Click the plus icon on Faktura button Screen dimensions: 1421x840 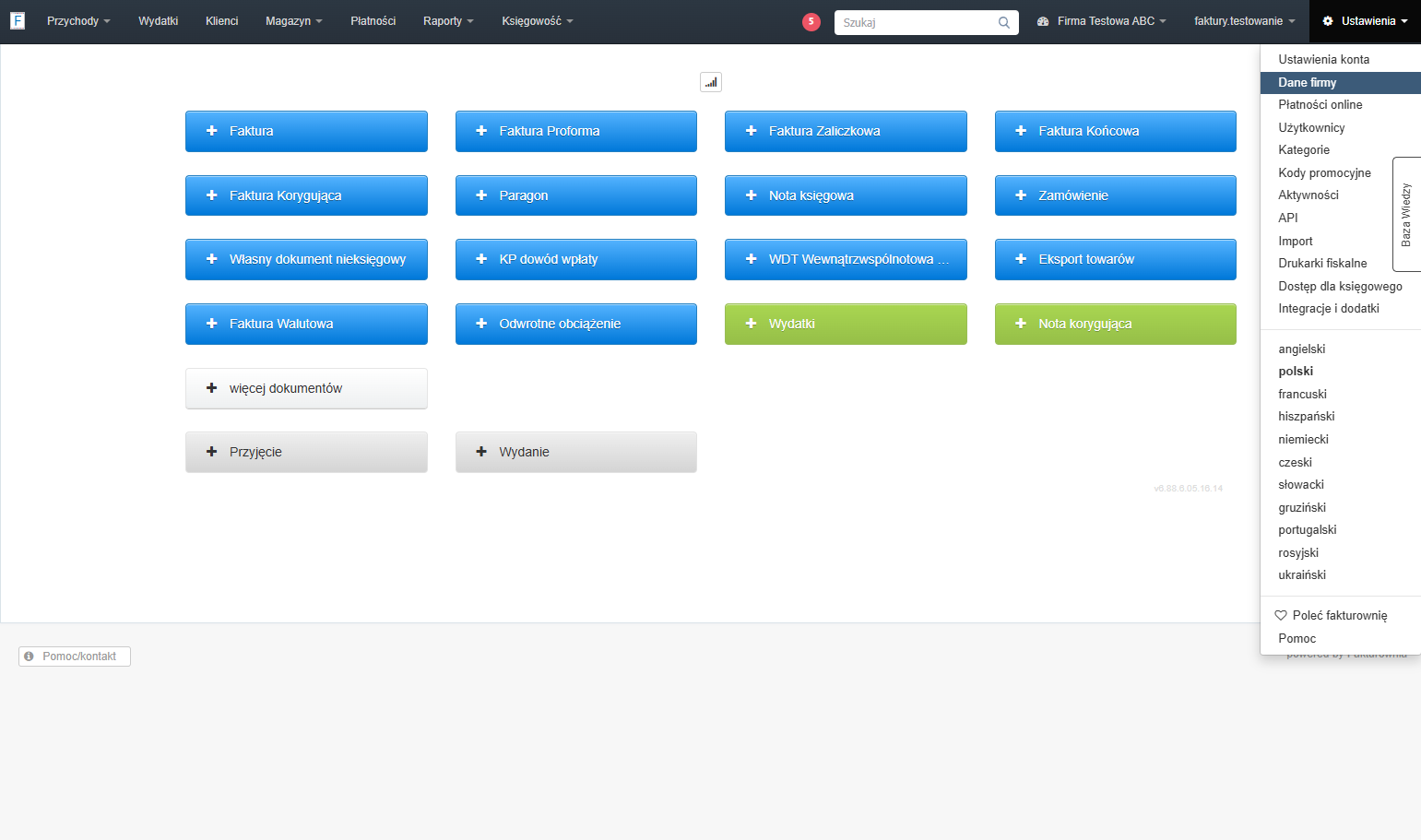pyautogui.click(x=212, y=131)
